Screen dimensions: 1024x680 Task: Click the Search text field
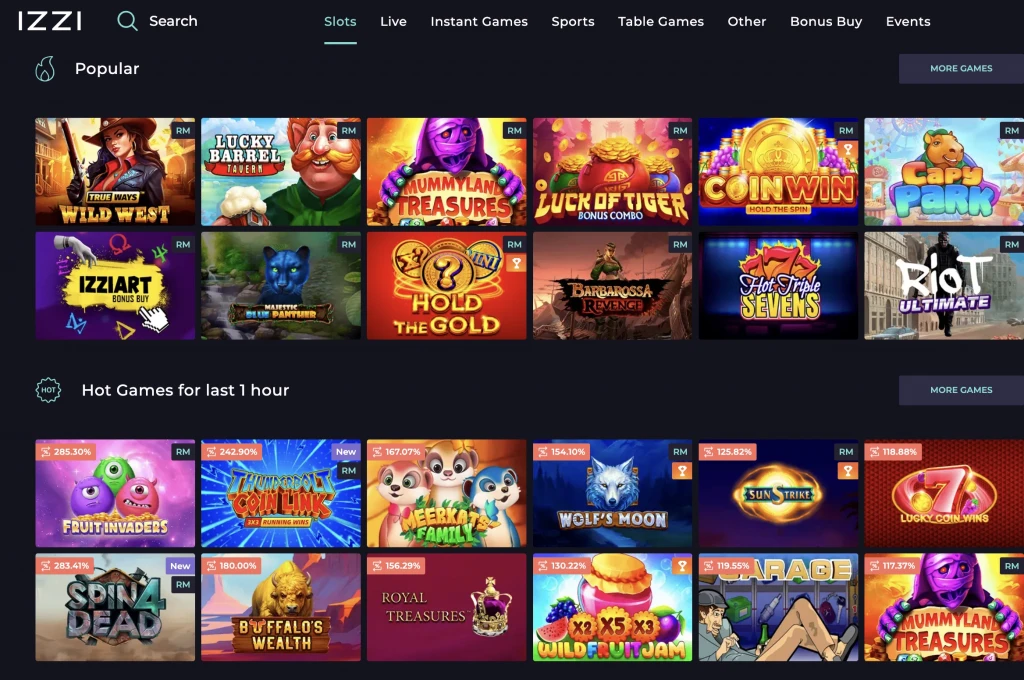[173, 21]
